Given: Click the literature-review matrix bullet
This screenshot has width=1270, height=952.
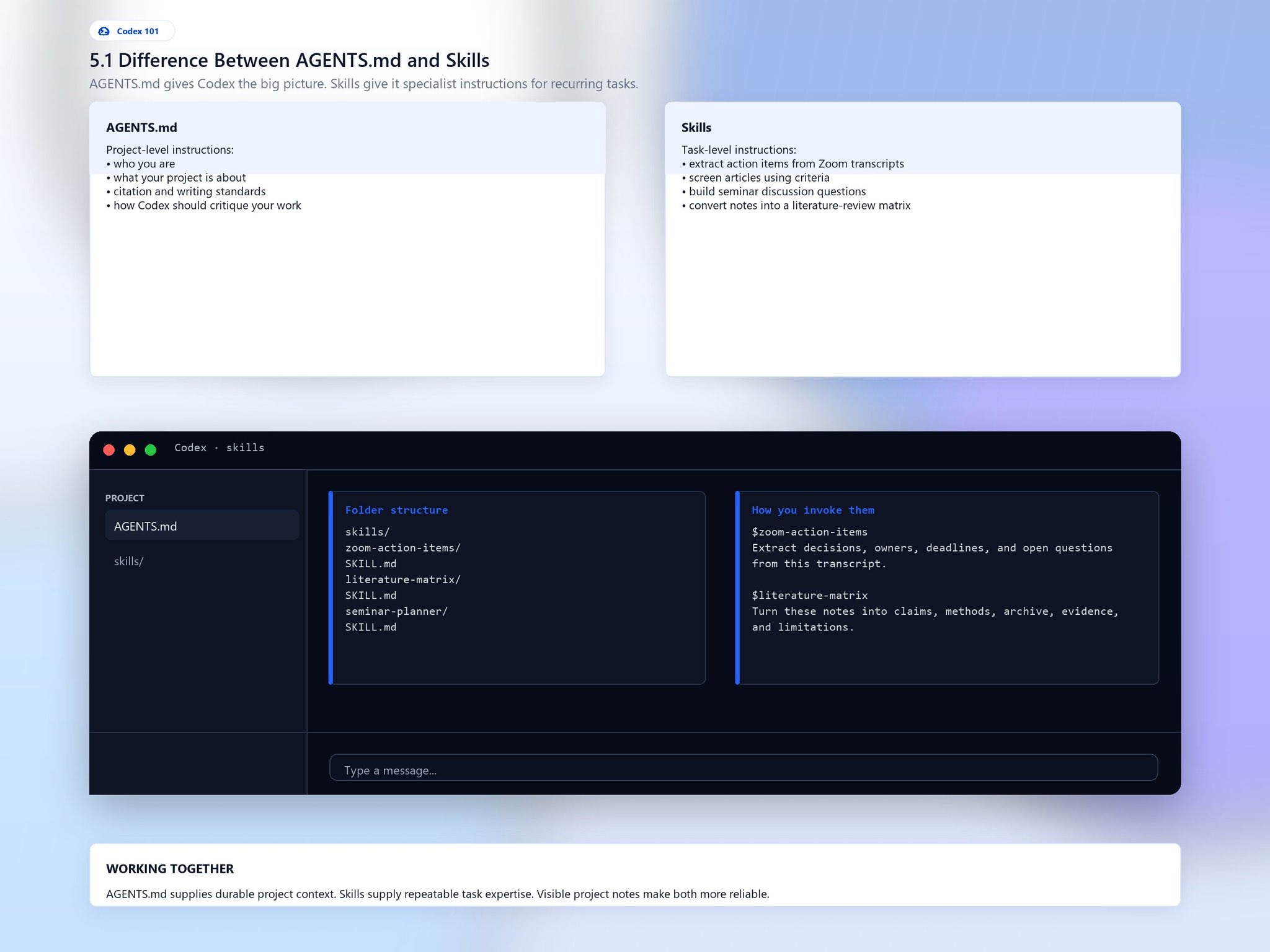Looking at the screenshot, I should pyautogui.click(x=796, y=205).
